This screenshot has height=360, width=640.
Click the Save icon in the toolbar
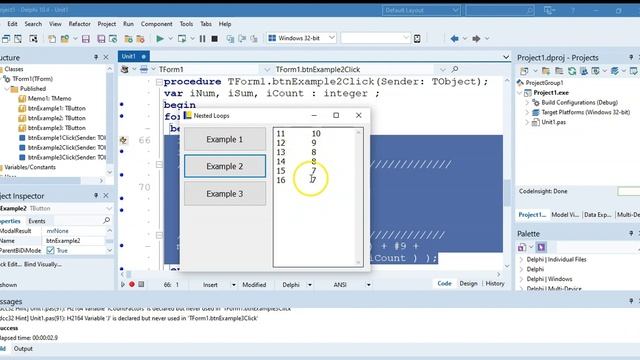pyautogui.click(x=85, y=39)
